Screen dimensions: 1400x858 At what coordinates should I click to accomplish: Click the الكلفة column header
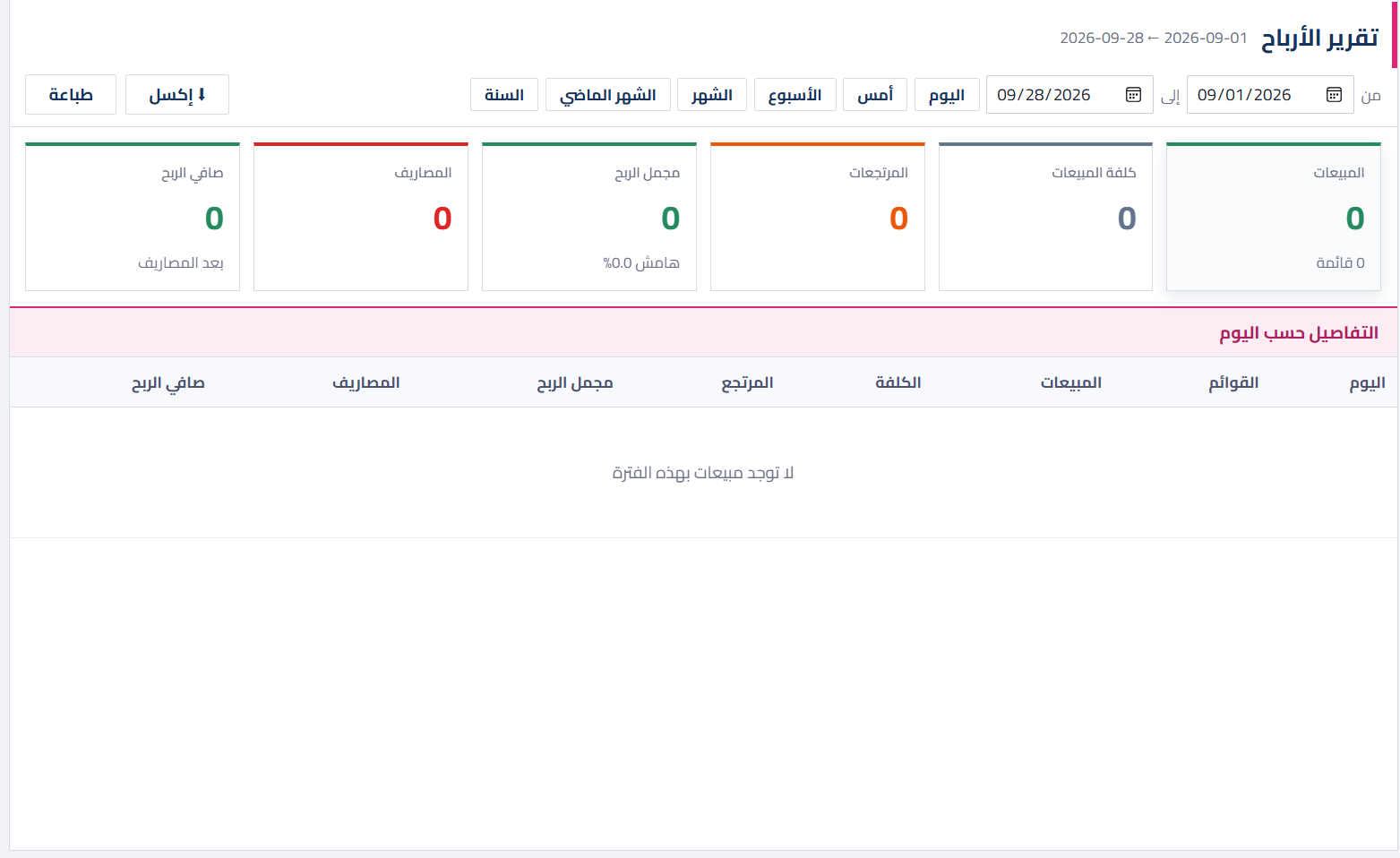click(x=898, y=382)
